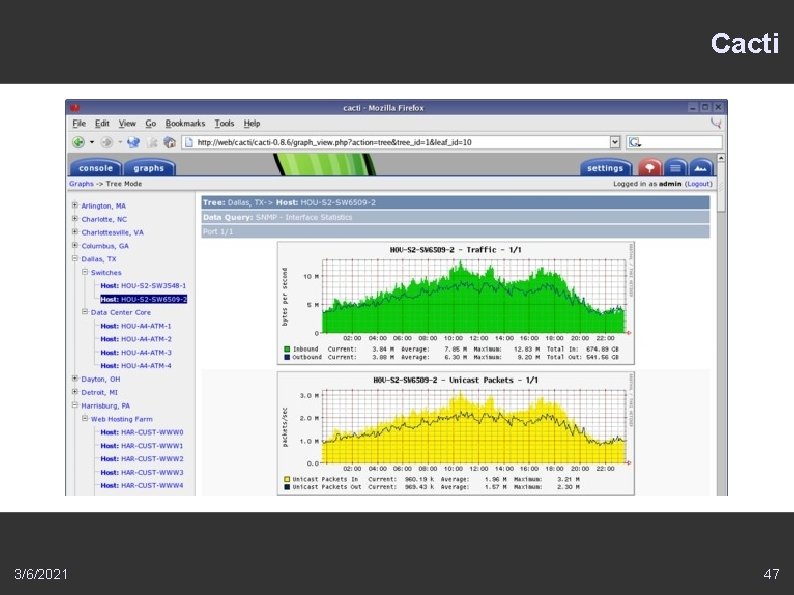The width and height of the screenshot is (794, 595).
Task: Open the View menu
Action: pos(127,123)
